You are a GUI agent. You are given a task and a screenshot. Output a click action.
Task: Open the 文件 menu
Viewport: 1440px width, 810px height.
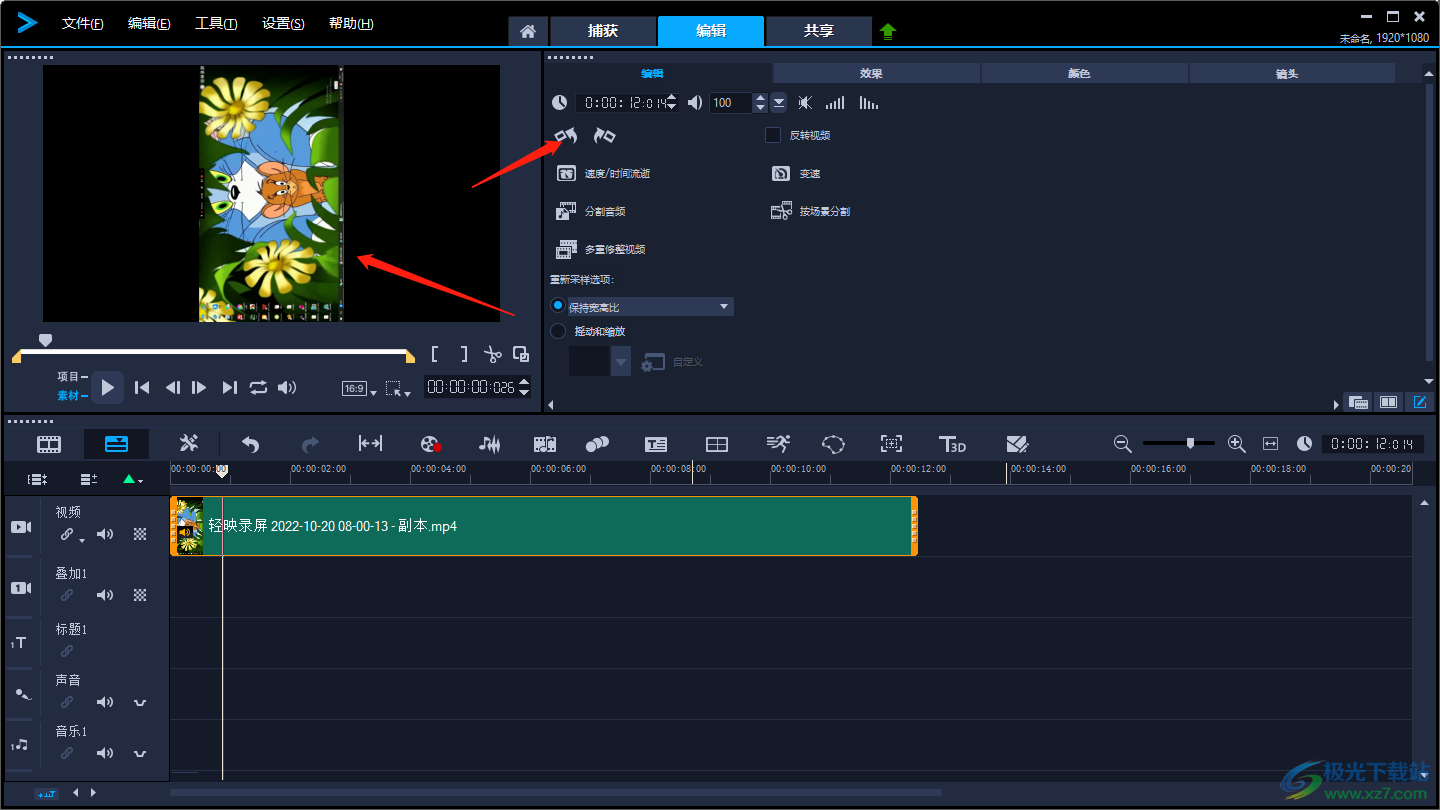[82, 24]
